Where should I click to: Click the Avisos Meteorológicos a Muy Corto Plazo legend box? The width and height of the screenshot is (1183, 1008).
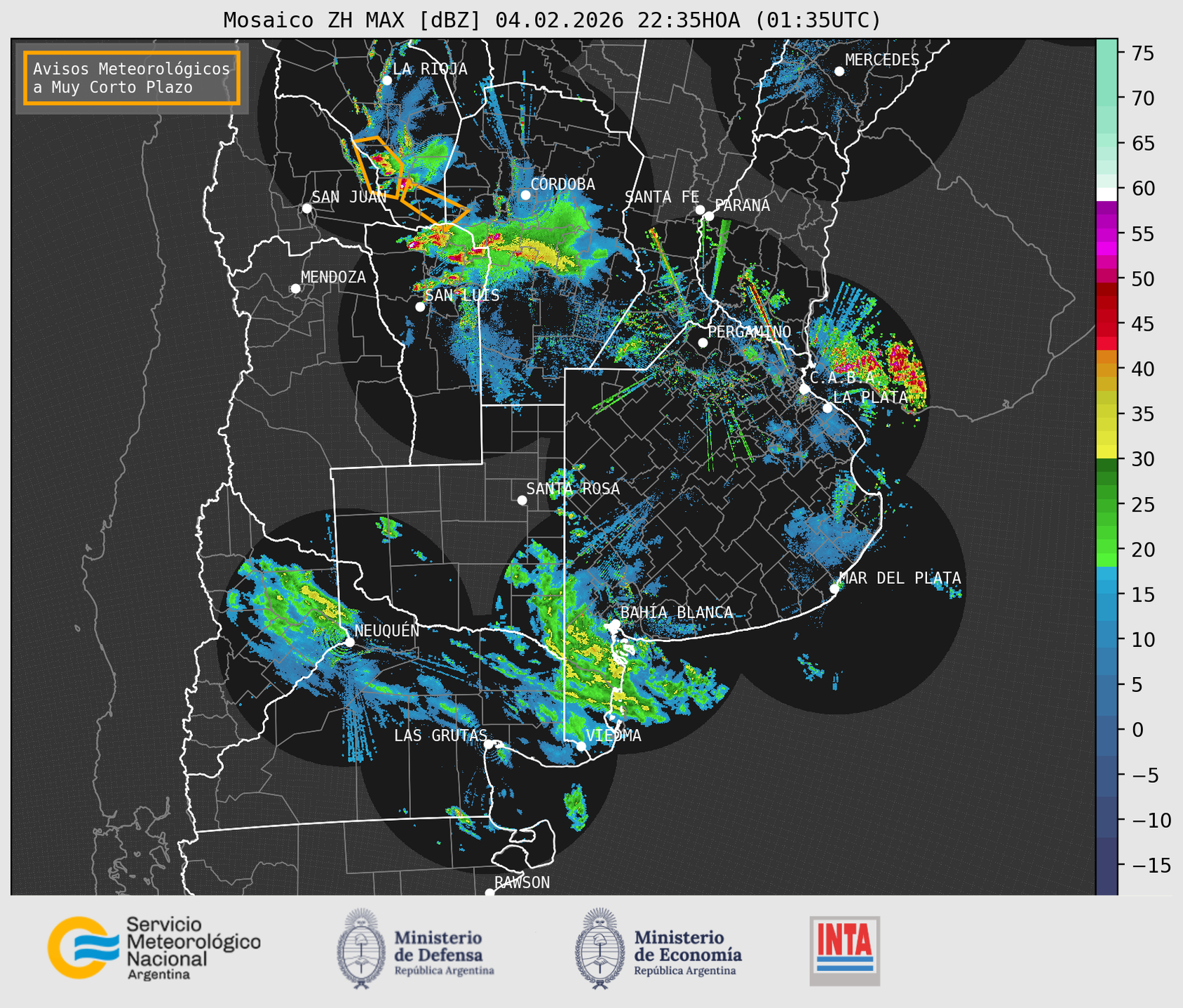tap(132, 78)
